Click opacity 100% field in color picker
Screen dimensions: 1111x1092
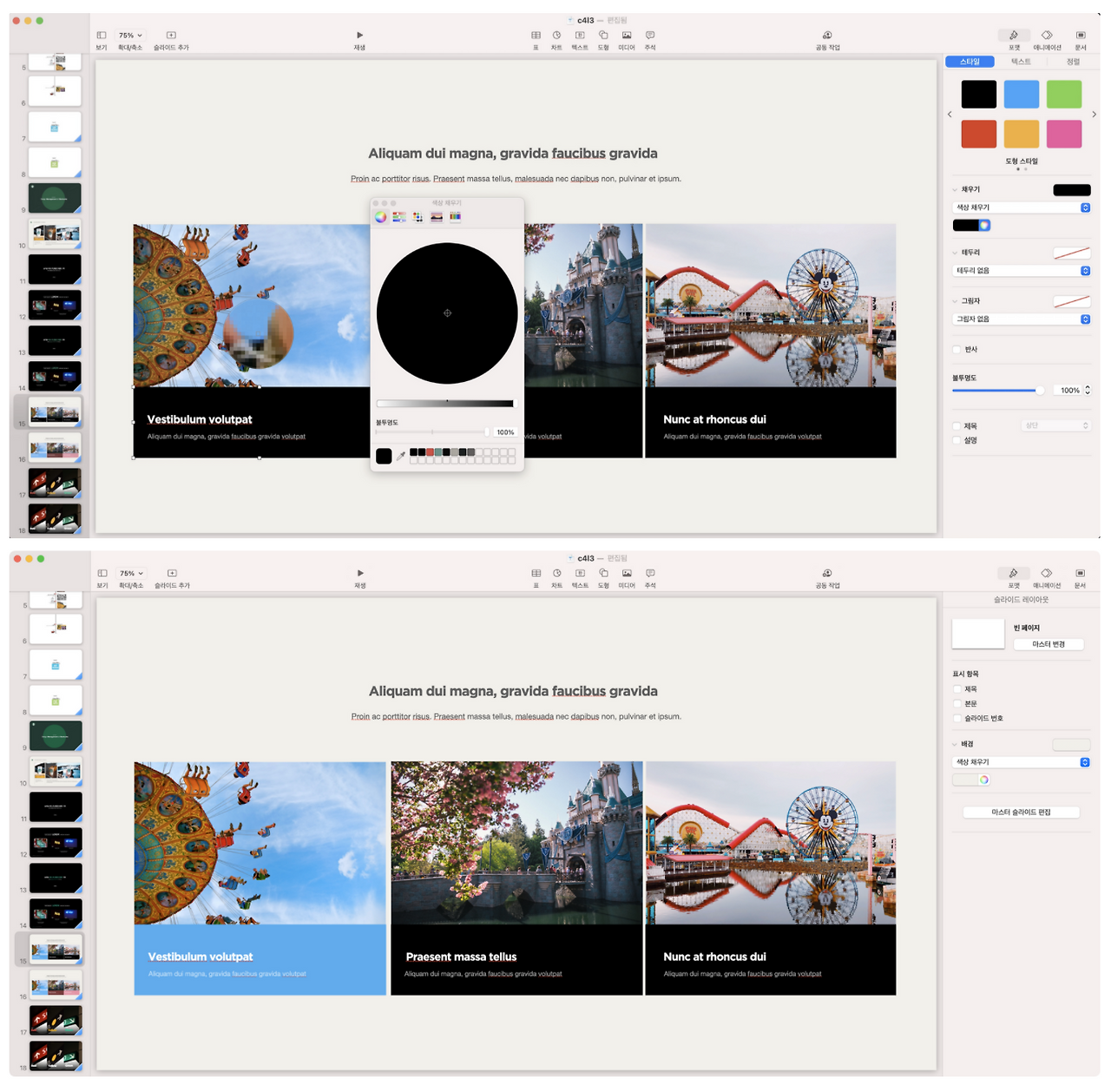click(x=505, y=432)
